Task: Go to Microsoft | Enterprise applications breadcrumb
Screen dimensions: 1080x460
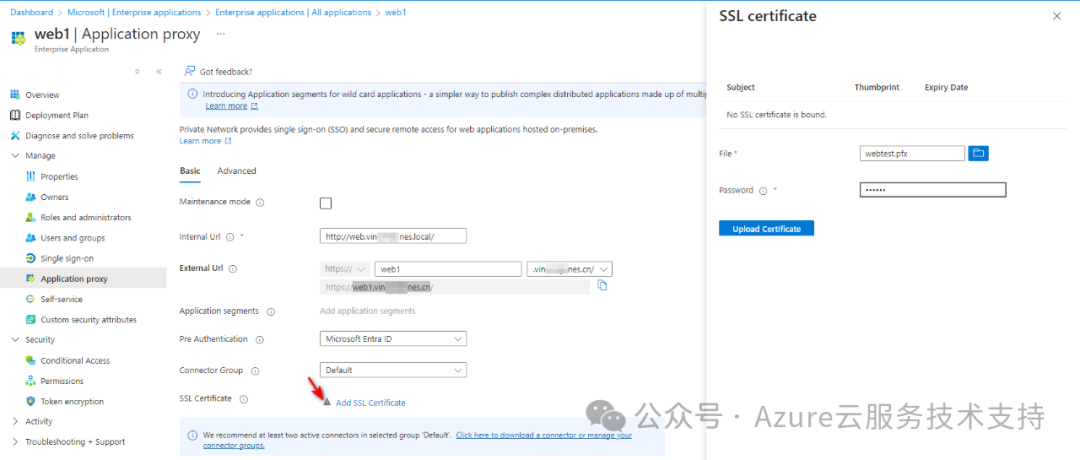Action: (x=134, y=12)
